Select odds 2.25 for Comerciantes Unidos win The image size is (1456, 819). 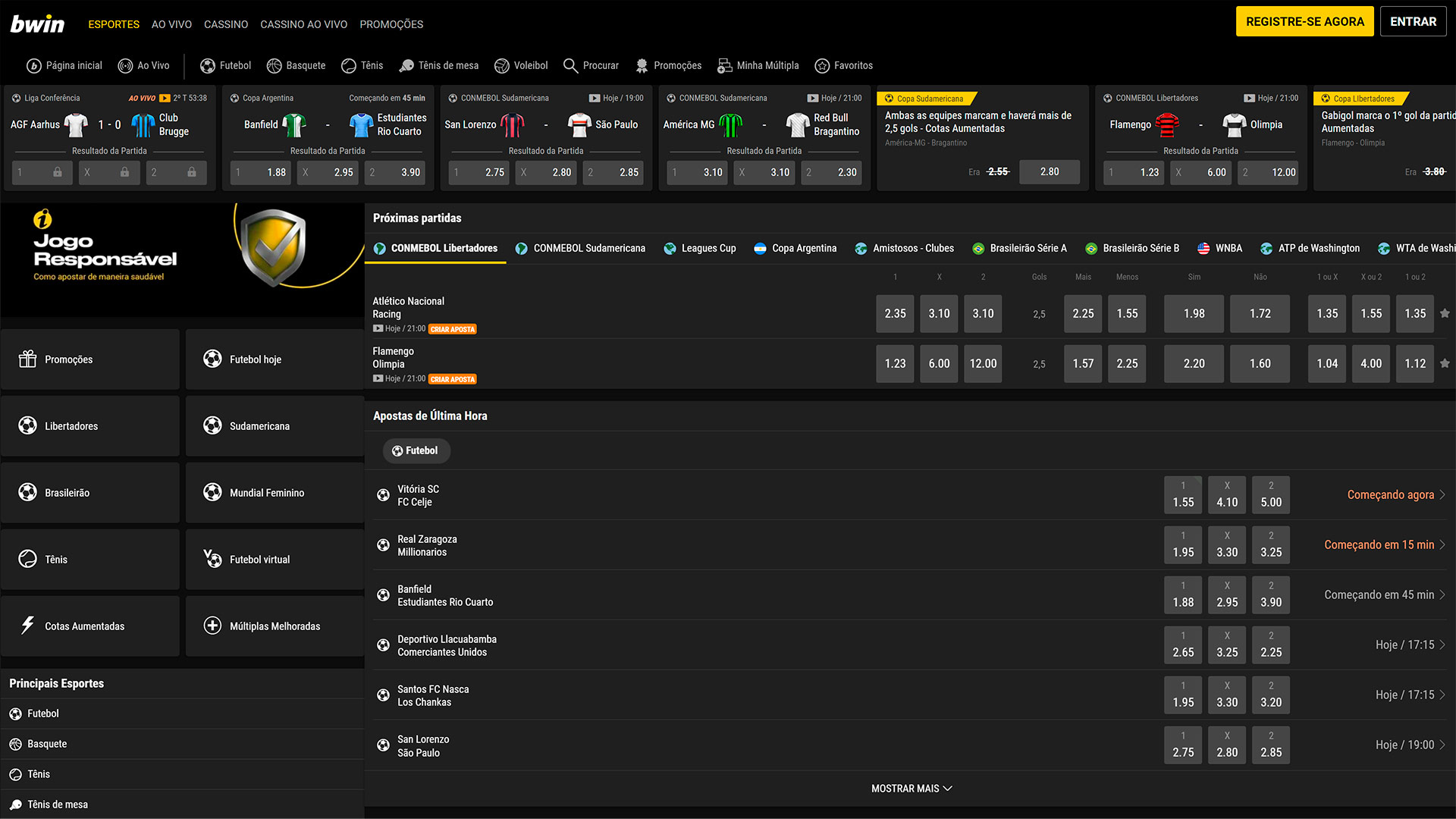click(x=1271, y=645)
